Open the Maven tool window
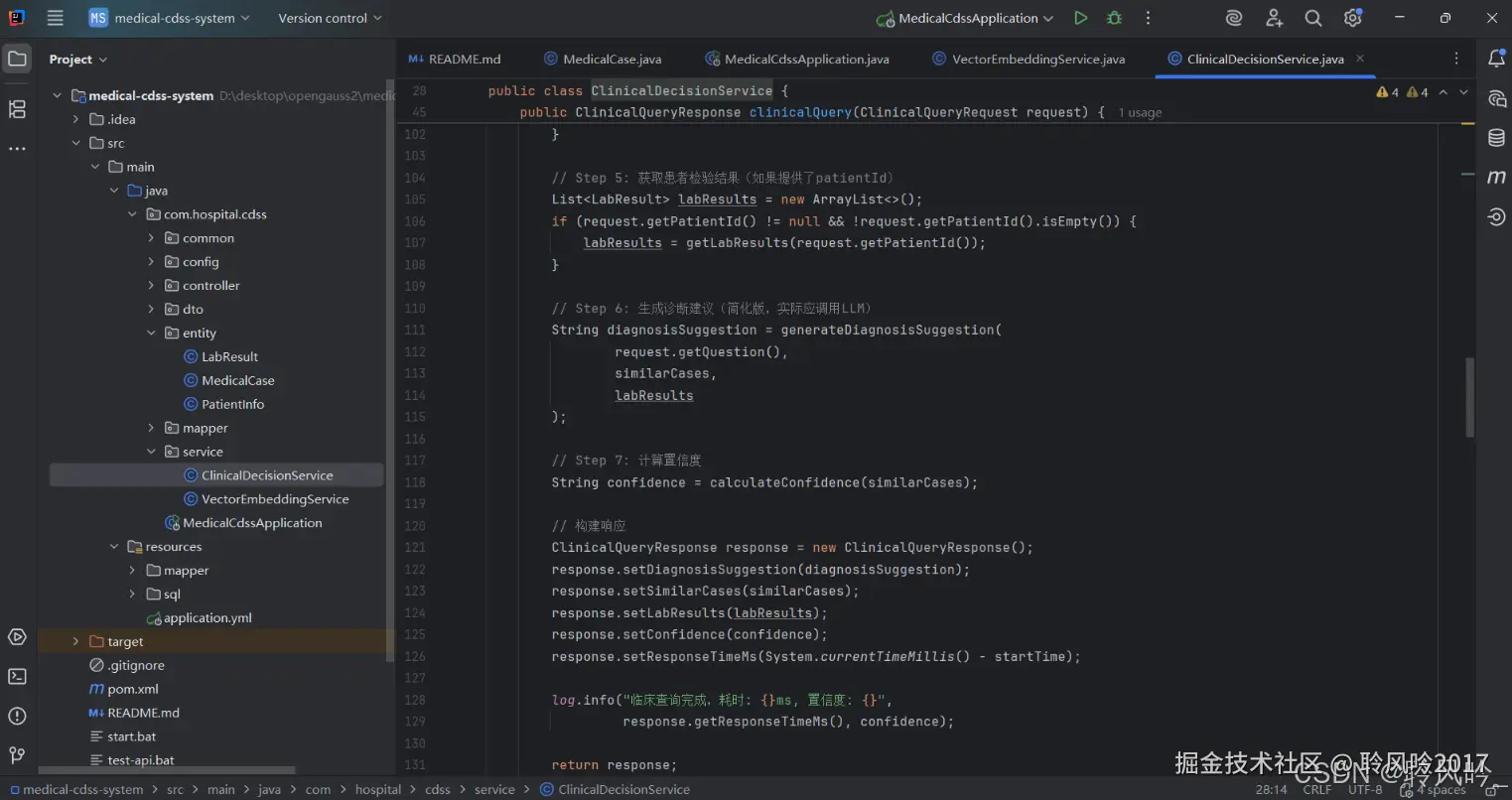 click(x=1496, y=178)
